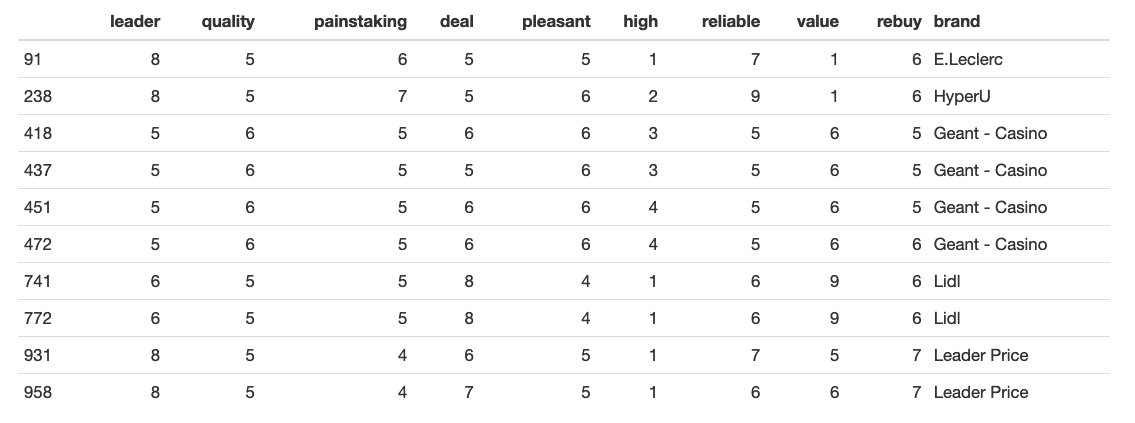The image size is (1135, 423).
Task: Select the 'brand' column header
Action: 957,22
